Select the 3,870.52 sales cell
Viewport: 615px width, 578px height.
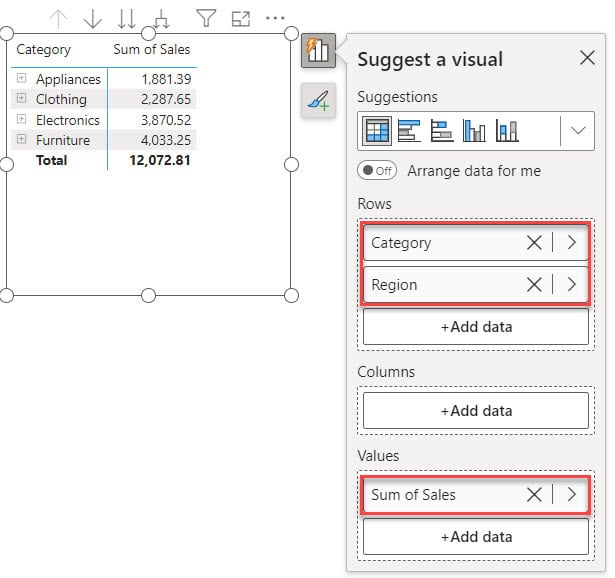click(x=166, y=120)
